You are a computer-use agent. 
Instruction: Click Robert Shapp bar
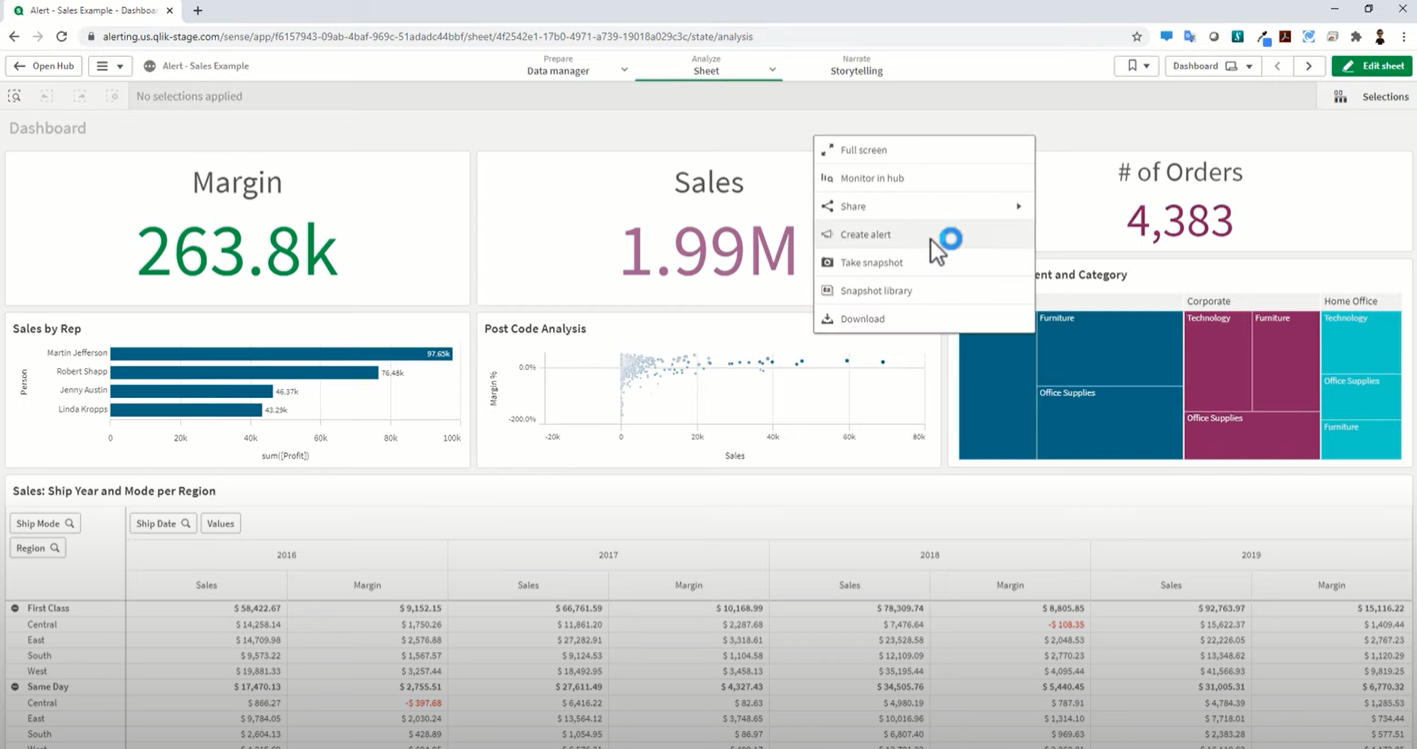click(x=244, y=372)
